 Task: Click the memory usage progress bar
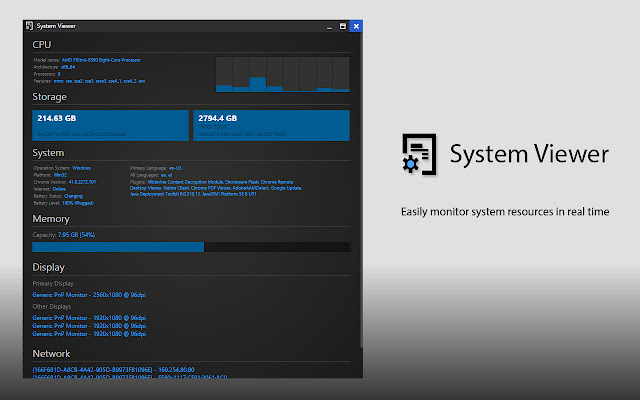tap(191, 247)
